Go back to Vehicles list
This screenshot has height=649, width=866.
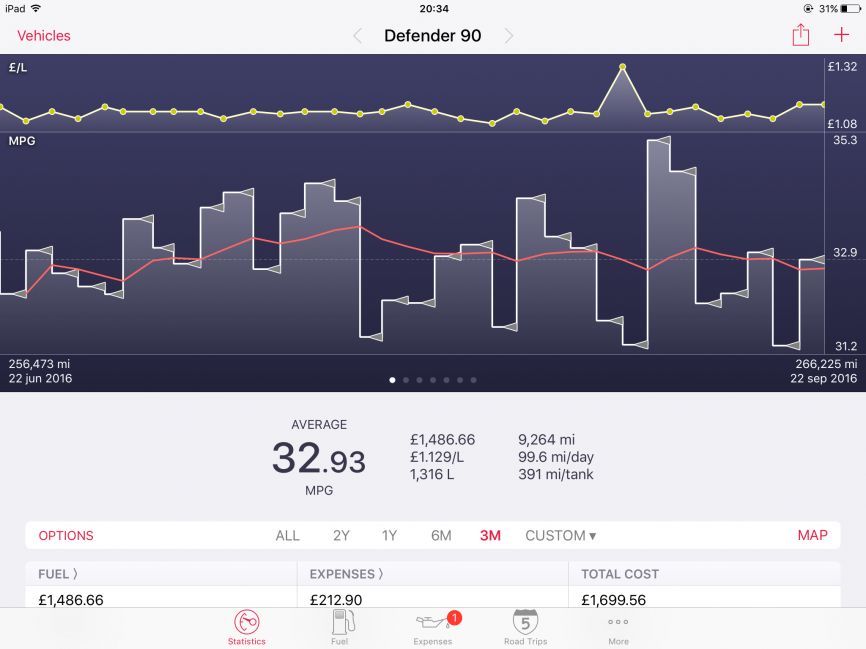coord(44,36)
